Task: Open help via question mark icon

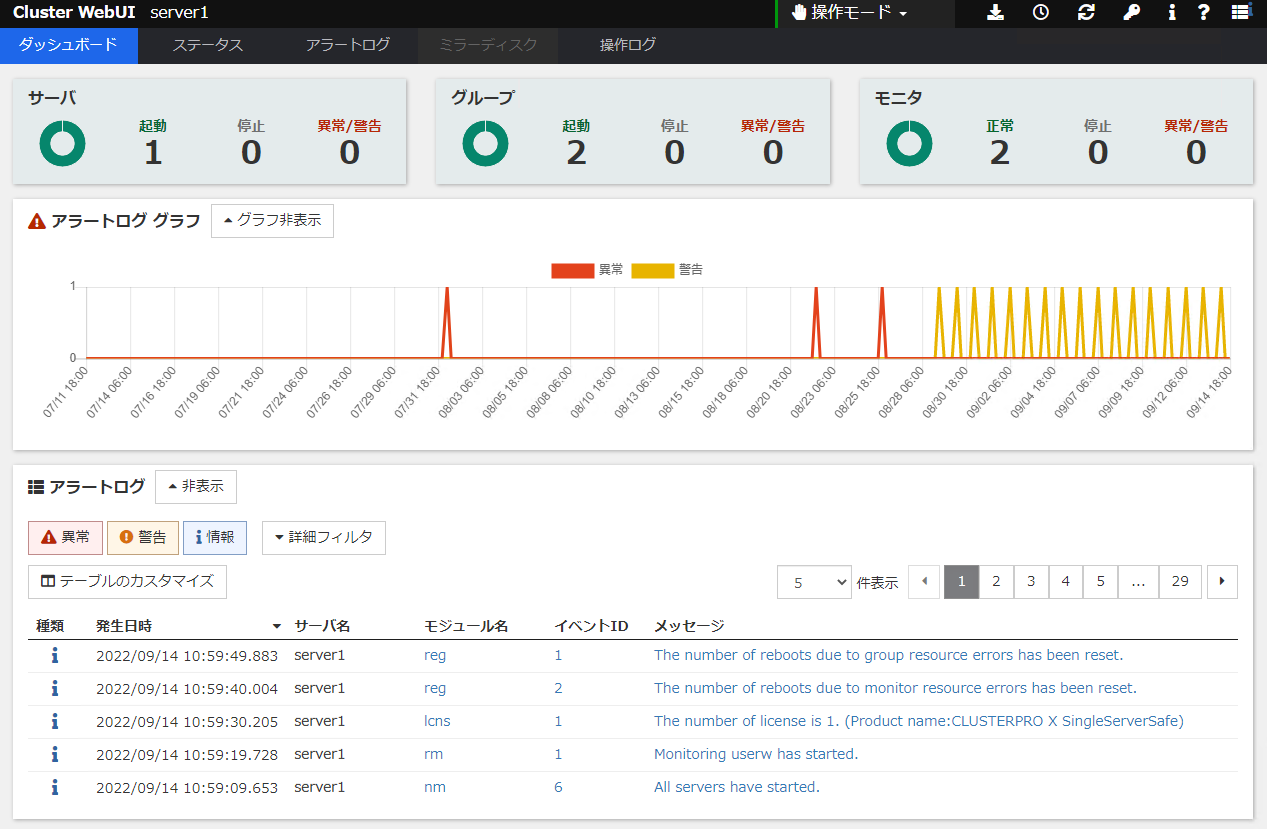Action: (1204, 13)
